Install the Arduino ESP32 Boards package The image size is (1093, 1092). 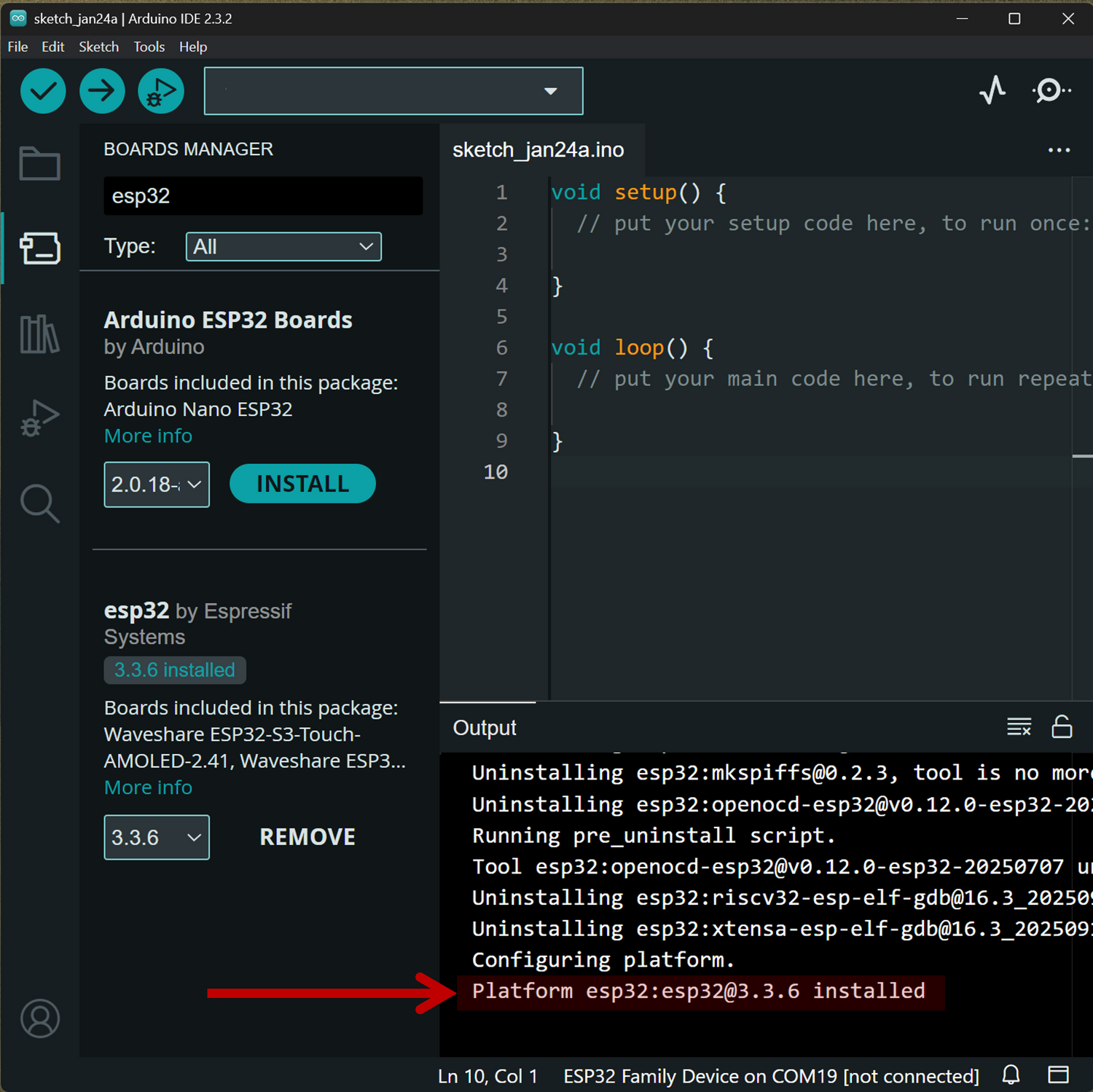(x=302, y=484)
